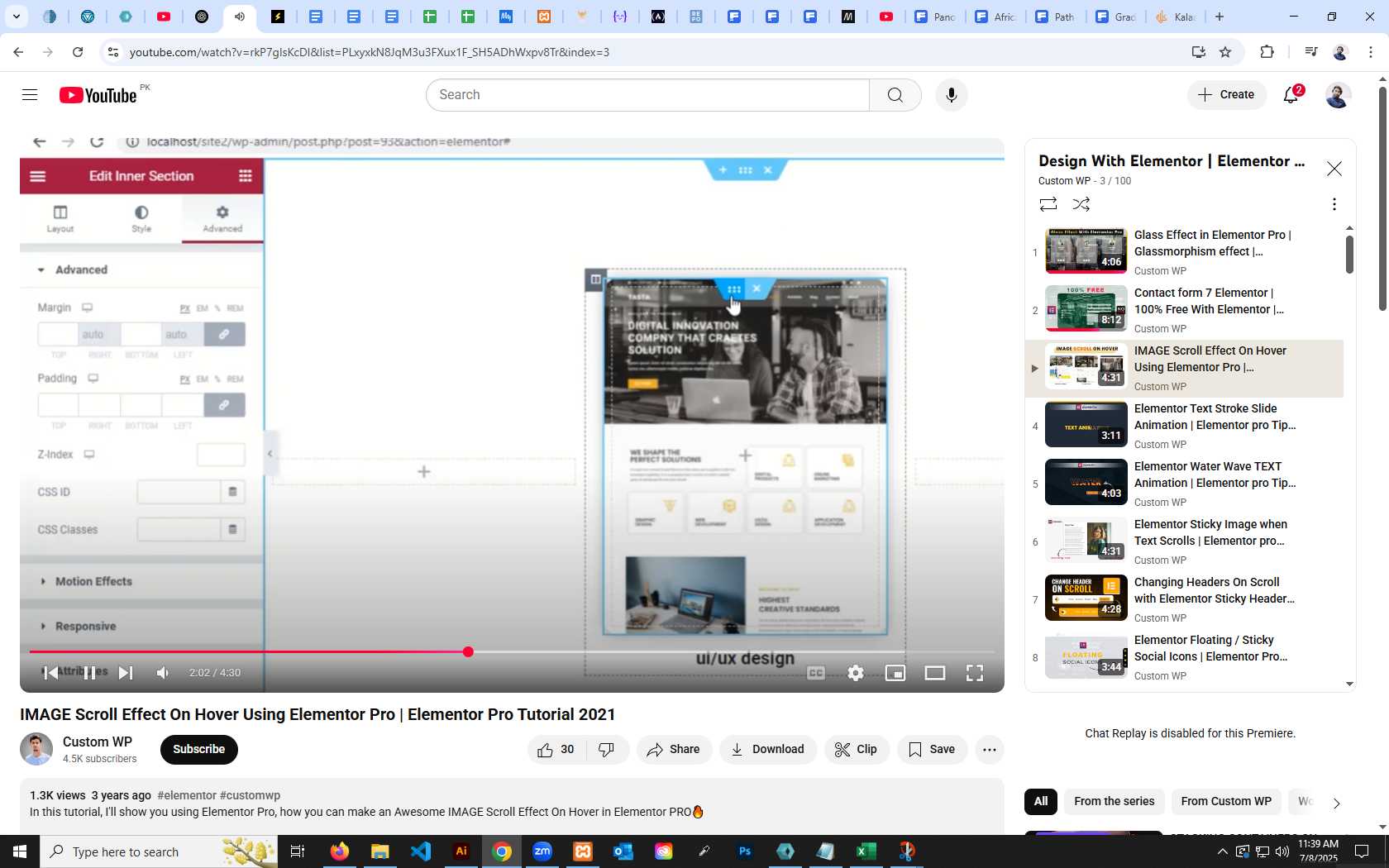Close the playlist panel
Image resolution: width=1389 pixels, height=868 pixels.
click(x=1334, y=169)
